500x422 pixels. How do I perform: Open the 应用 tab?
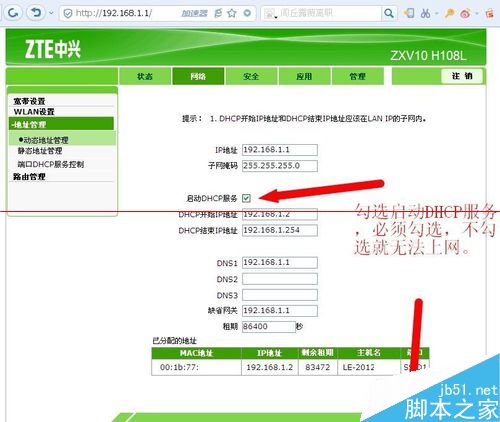coord(304,76)
